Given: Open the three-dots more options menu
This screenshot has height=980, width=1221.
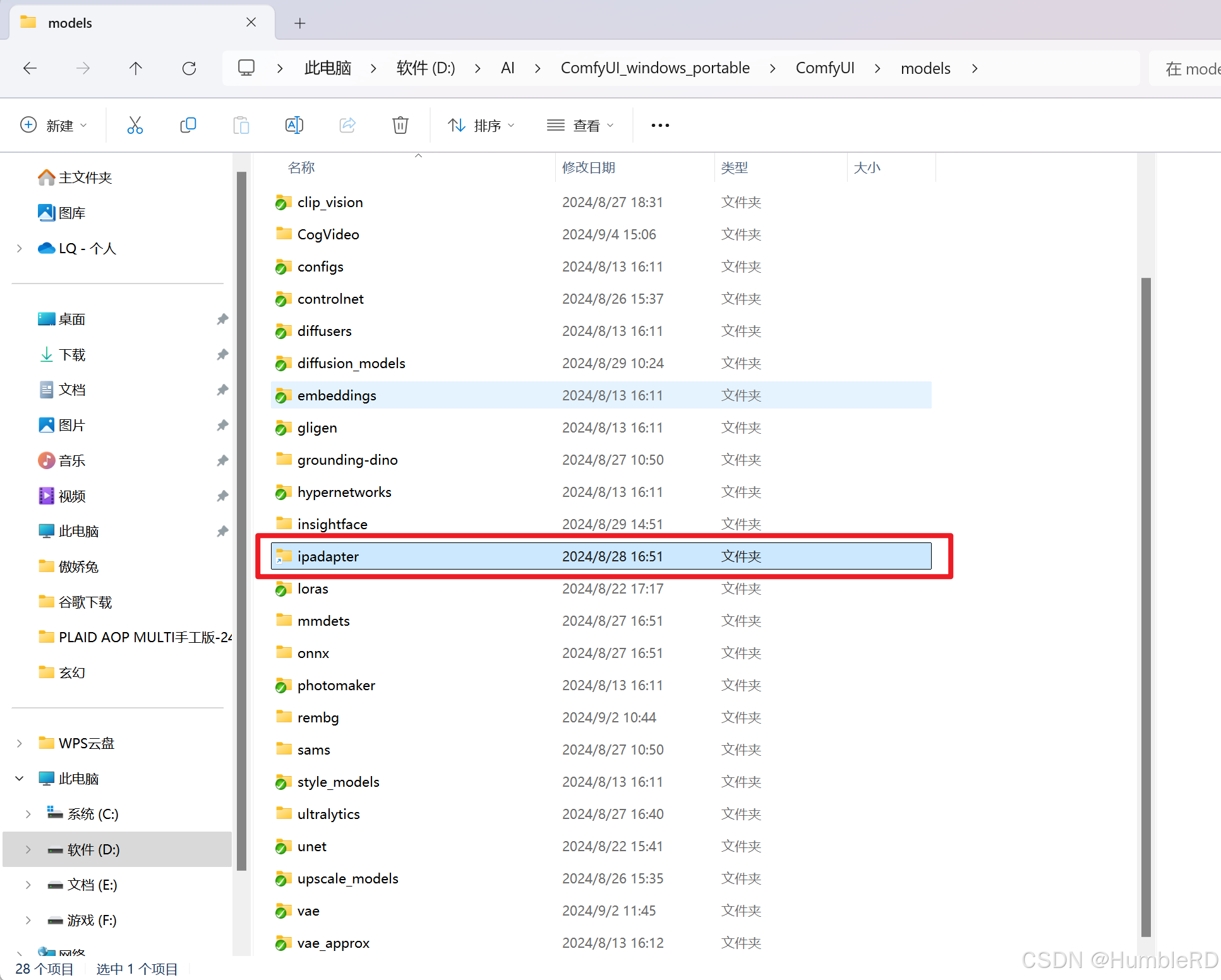Looking at the screenshot, I should [659, 125].
